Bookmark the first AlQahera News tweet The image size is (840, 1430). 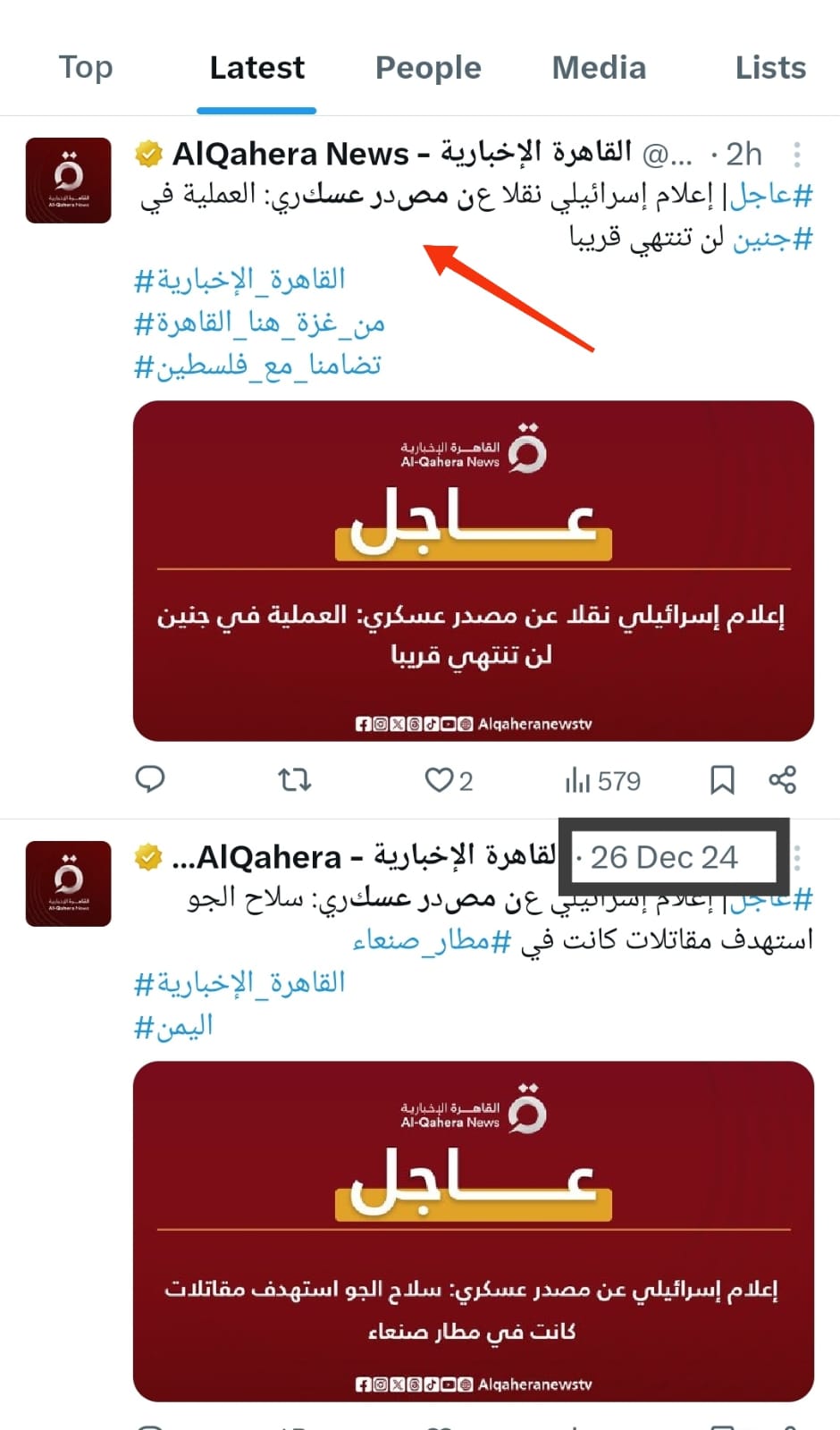[722, 780]
